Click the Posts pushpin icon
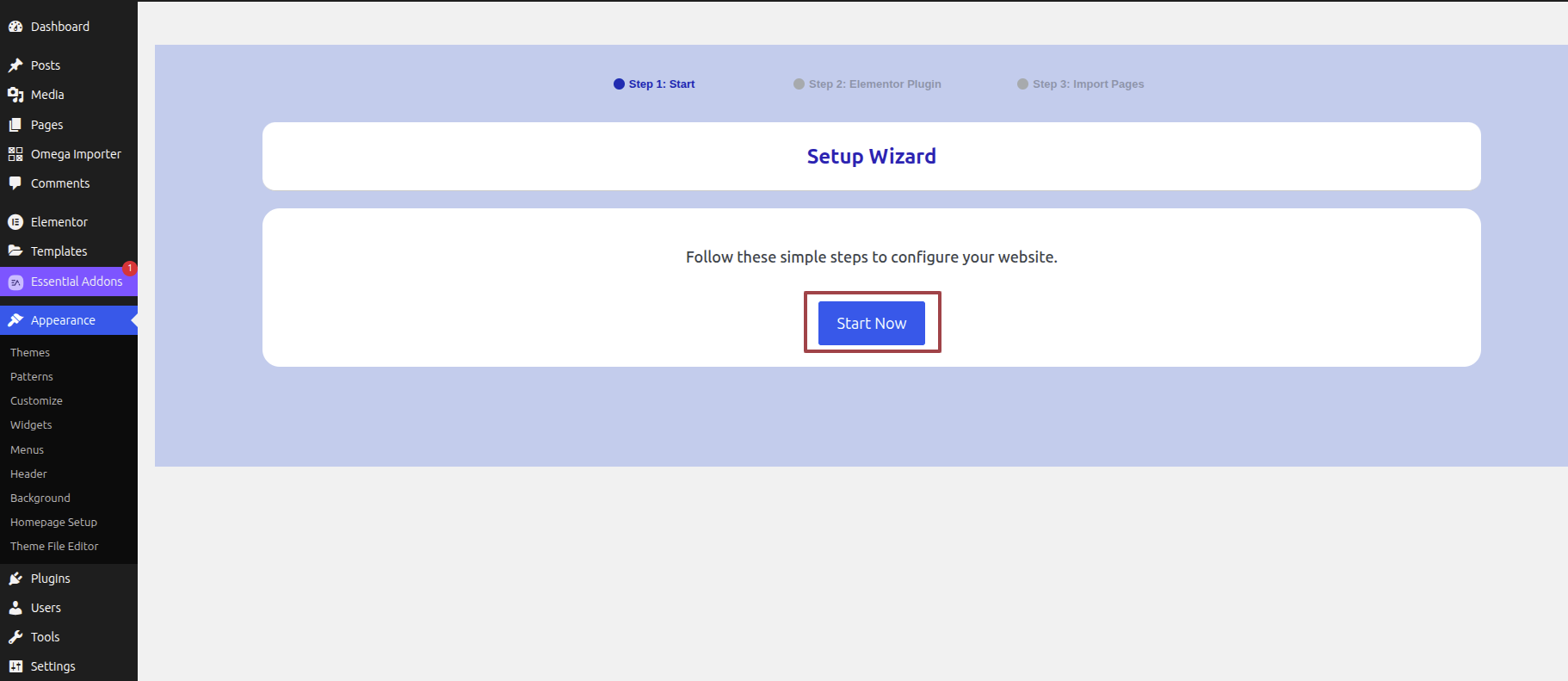 tap(15, 65)
